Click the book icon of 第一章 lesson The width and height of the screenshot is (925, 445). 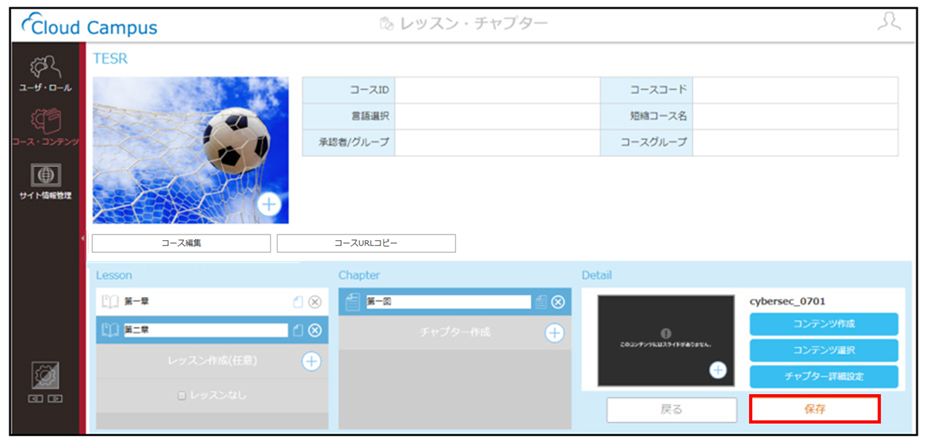110,302
